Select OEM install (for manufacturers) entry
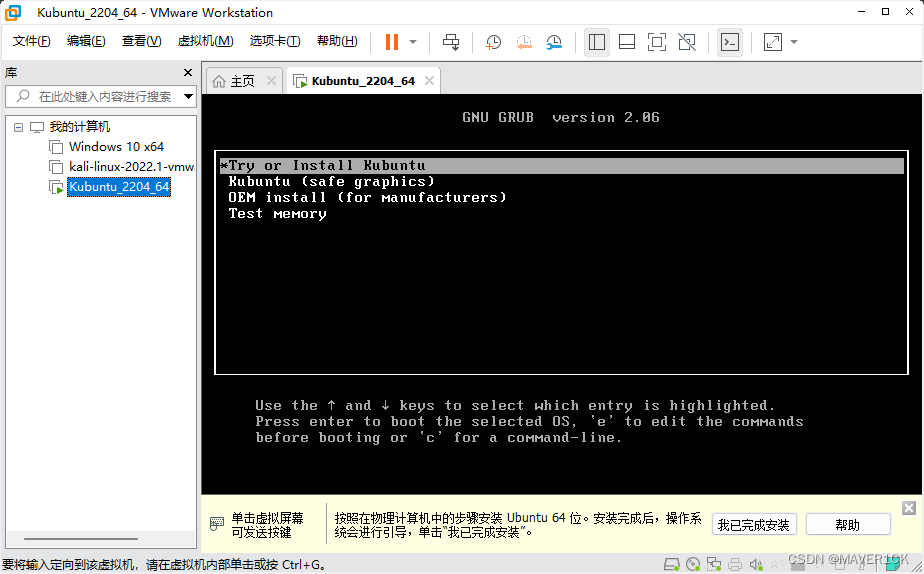 click(x=367, y=197)
